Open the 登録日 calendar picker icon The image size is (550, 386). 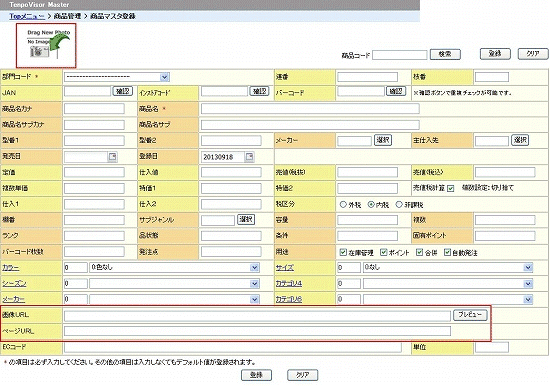click(x=249, y=157)
